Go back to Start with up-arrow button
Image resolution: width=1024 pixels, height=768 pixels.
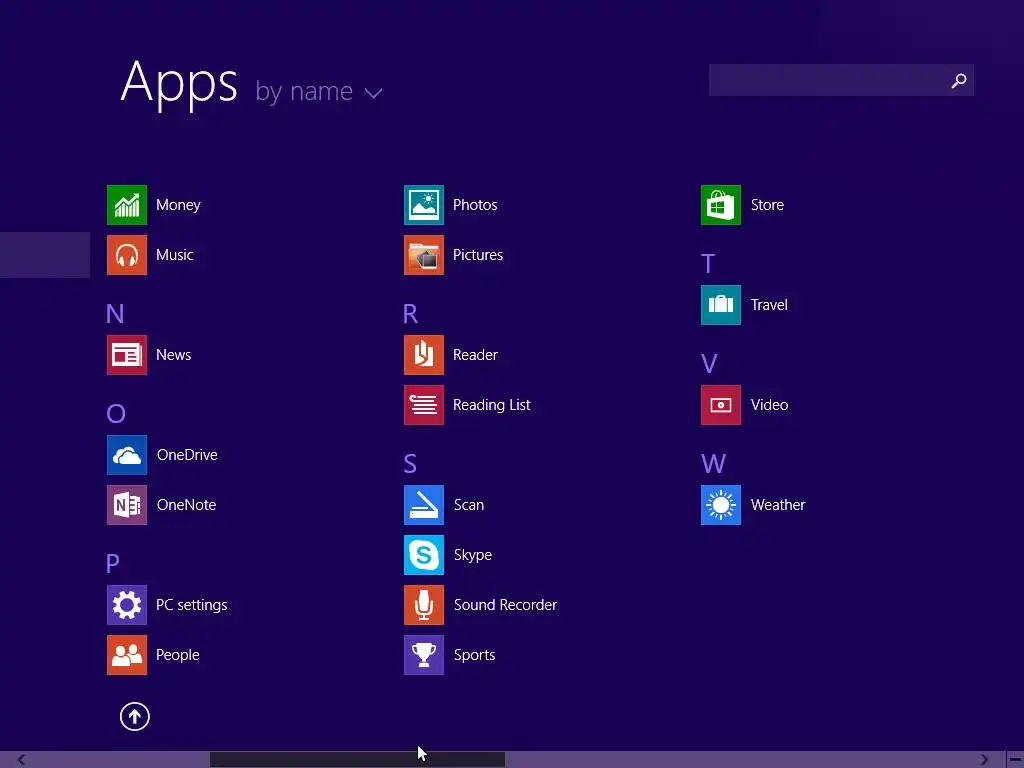tap(135, 716)
